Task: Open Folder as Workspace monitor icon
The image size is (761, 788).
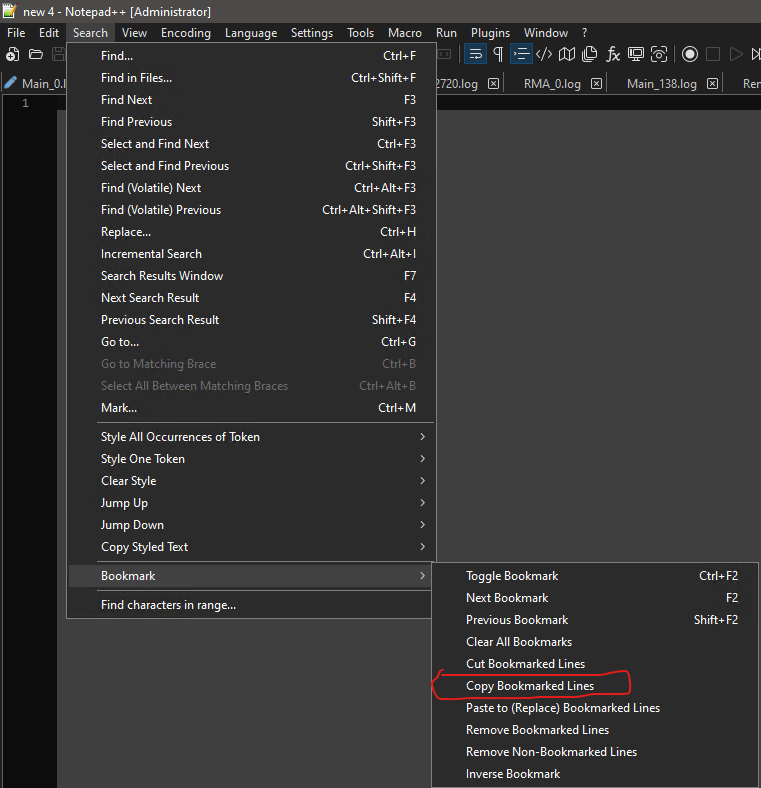Action: (x=635, y=54)
